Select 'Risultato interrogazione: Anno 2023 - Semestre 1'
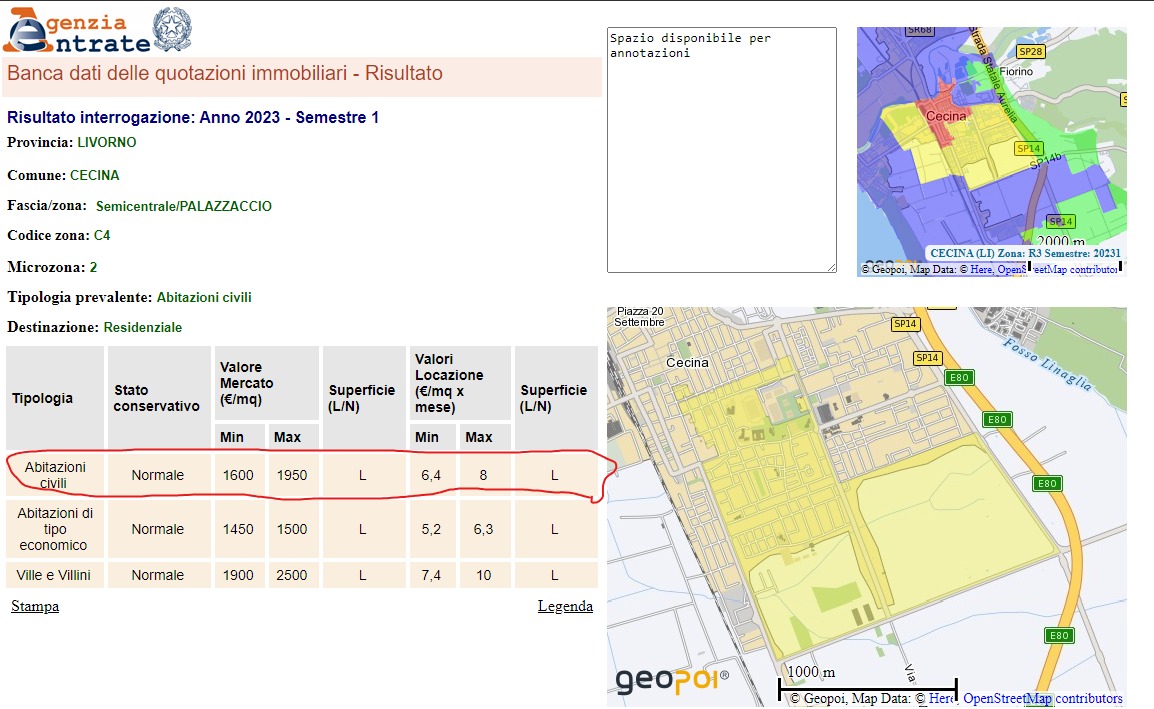 click(193, 117)
